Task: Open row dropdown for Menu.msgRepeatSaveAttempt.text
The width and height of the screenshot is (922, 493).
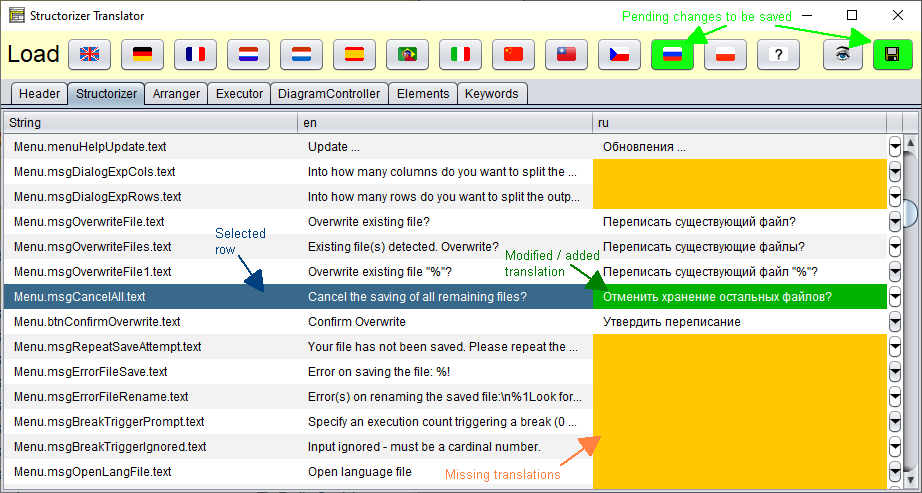Action: 894,347
